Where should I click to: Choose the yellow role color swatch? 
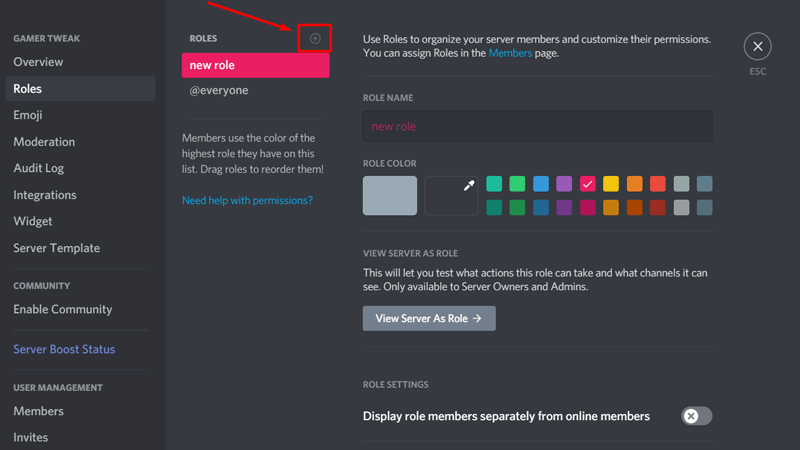tap(611, 184)
